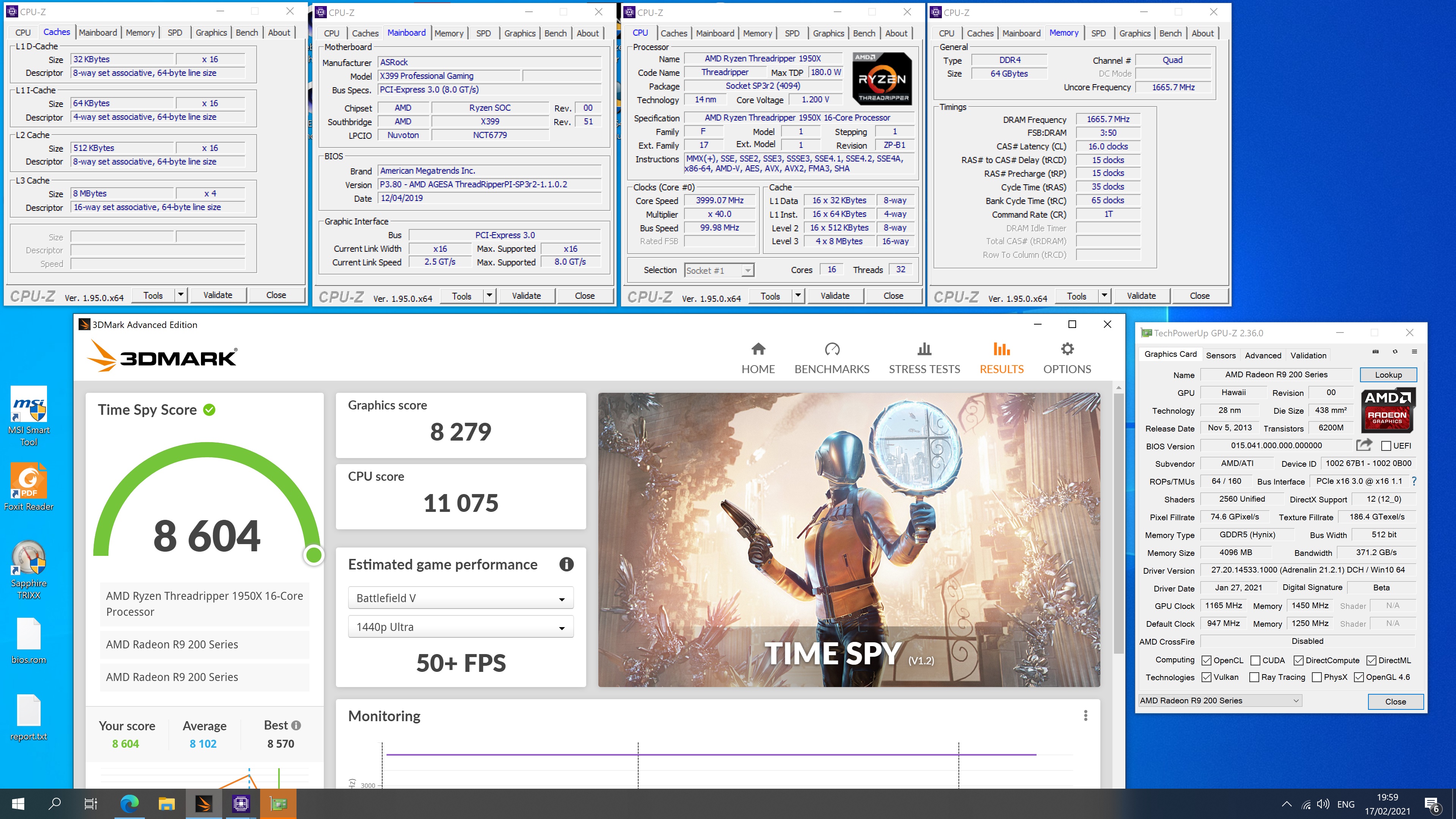1456x819 pixels.
Task: Click the GPU-Z Close button
Action: (x=1395, y=701)
